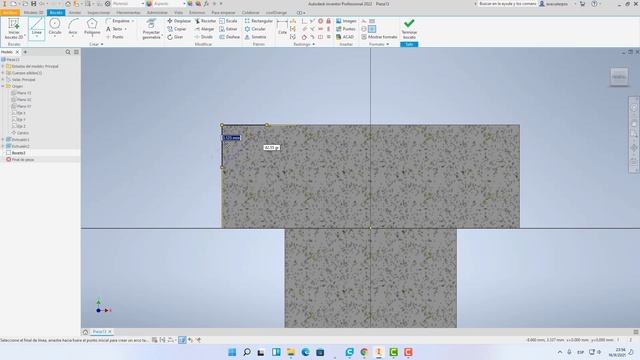Open the Formato panel dropdown

click(379, 44)
